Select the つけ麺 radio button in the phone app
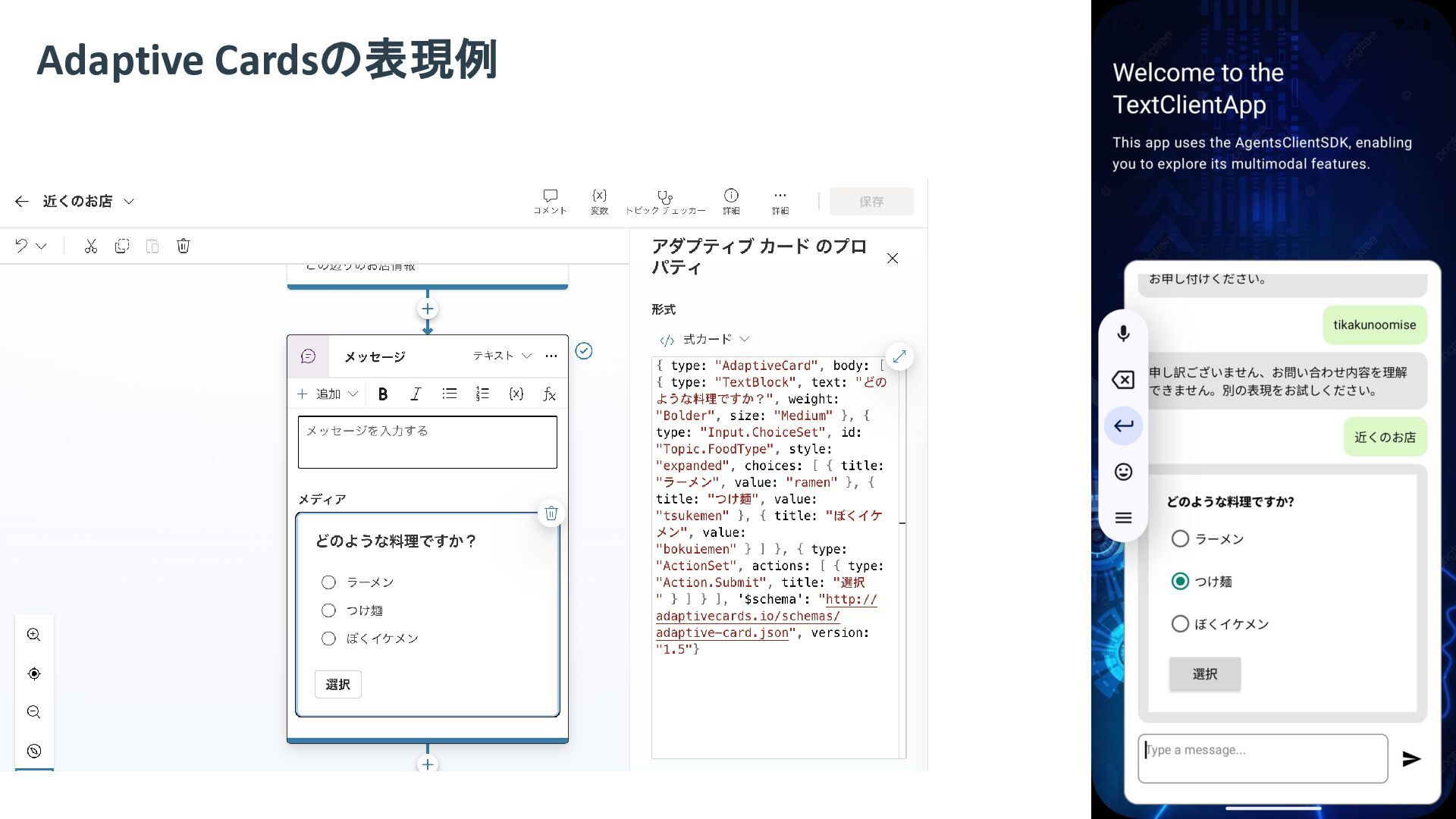This screenshot has height=819, width=1456. 1180,582
